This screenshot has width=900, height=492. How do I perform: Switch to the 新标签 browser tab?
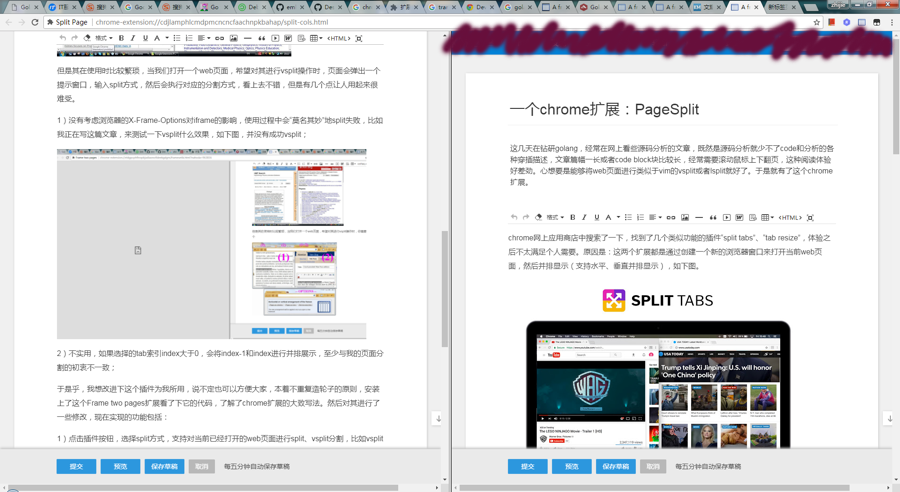click(781, 7)
